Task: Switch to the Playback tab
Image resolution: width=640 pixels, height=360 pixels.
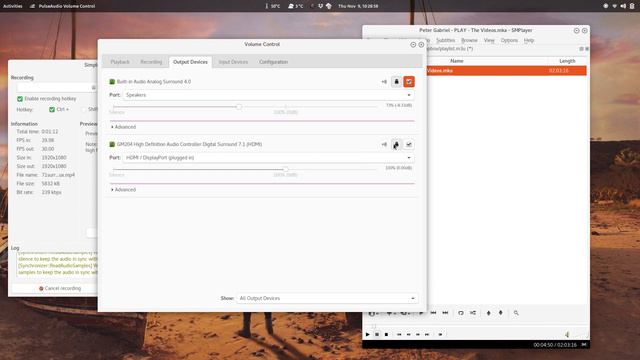Action: 120,62
